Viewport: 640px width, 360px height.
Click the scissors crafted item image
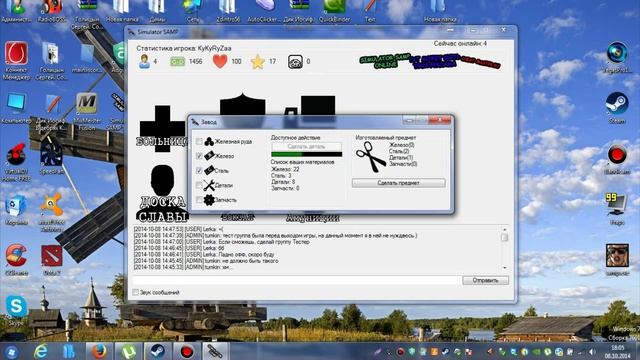coord(371,157)
